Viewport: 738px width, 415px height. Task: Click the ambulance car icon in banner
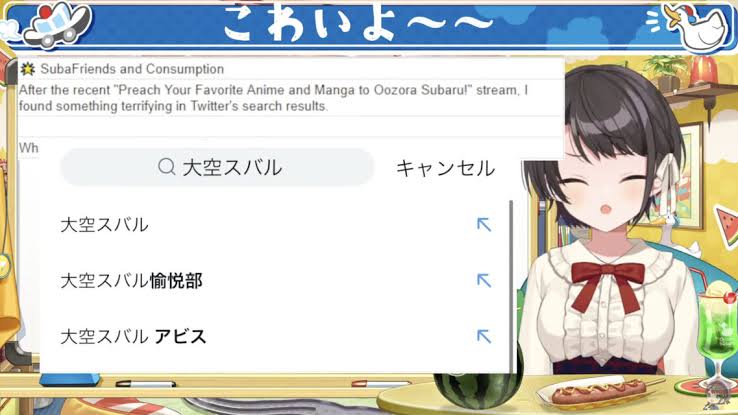click(x=56, y=24)
